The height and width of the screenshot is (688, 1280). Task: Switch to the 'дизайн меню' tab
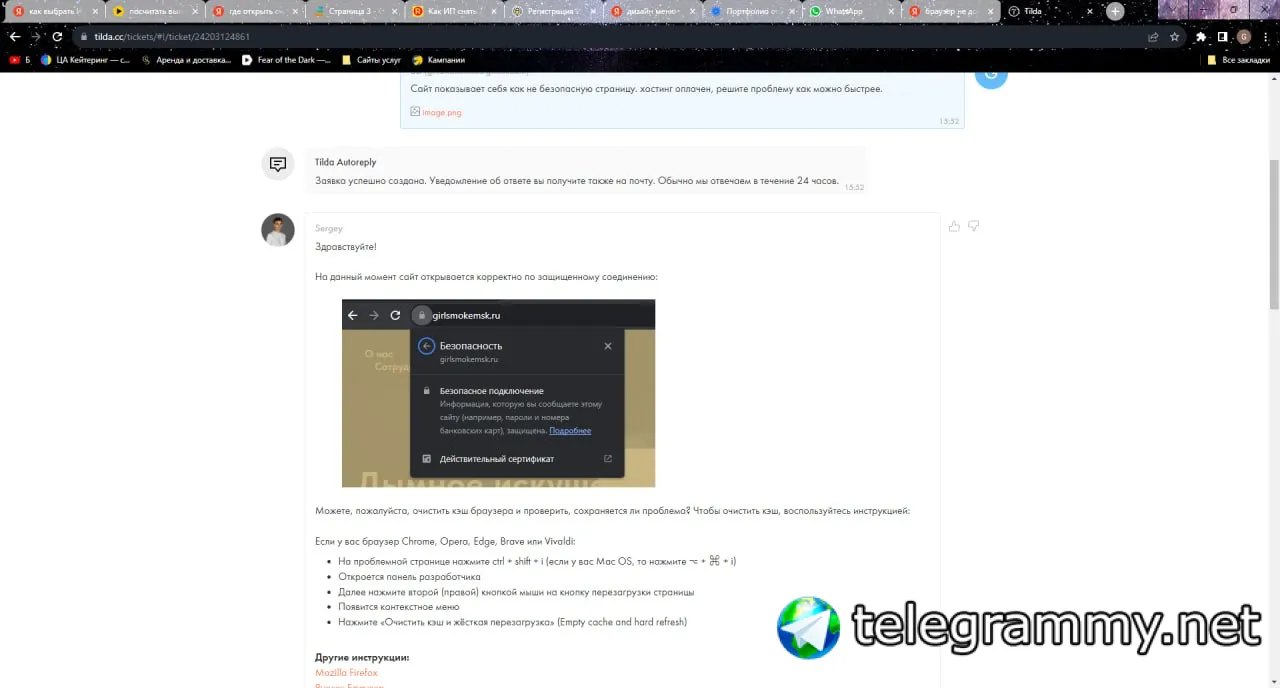click(x=652, y=12)
